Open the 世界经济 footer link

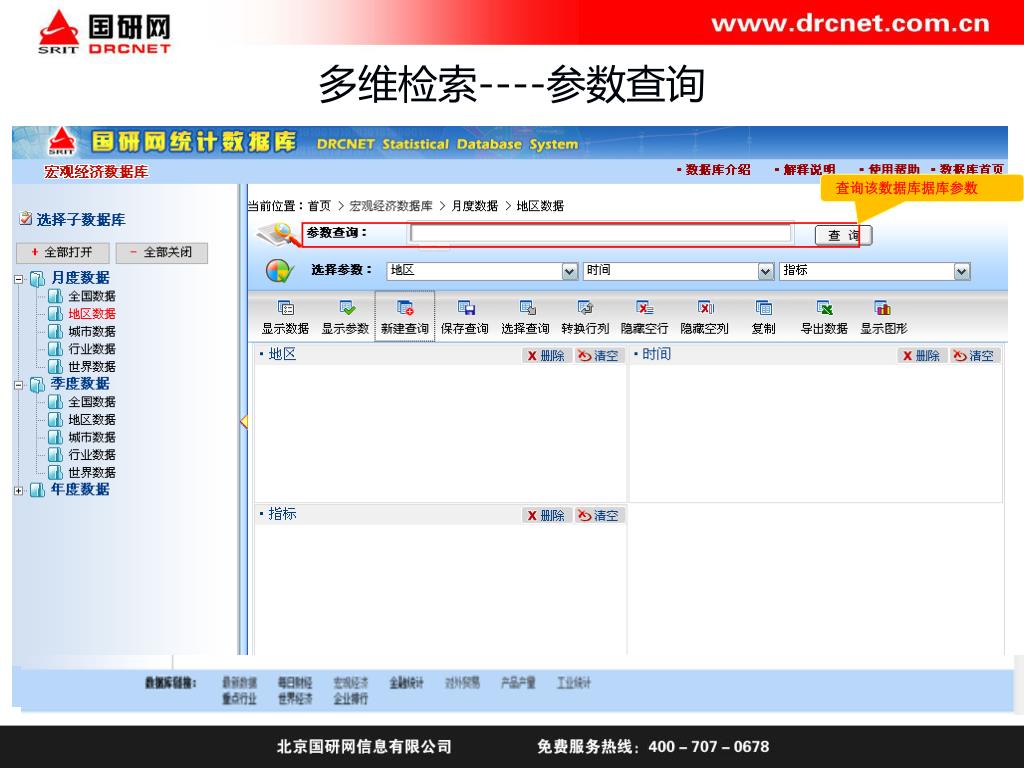(x=295, y=699)
